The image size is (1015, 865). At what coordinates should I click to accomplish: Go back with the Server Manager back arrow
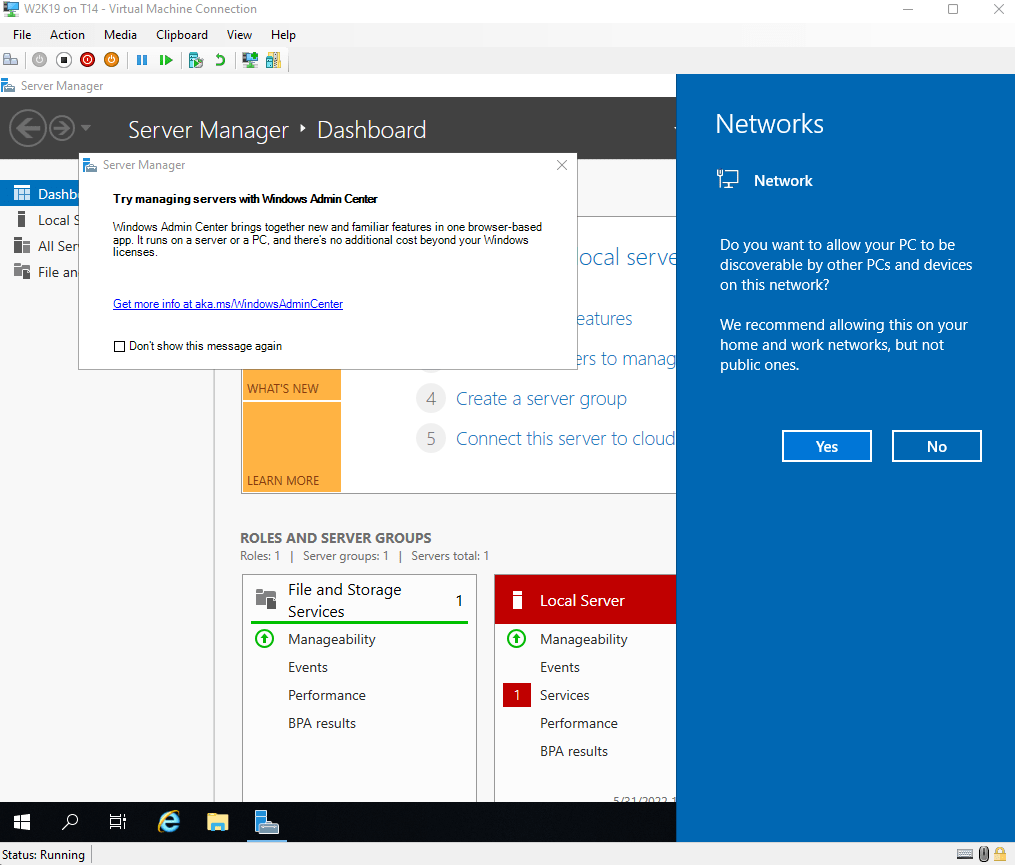click(28, 128)
